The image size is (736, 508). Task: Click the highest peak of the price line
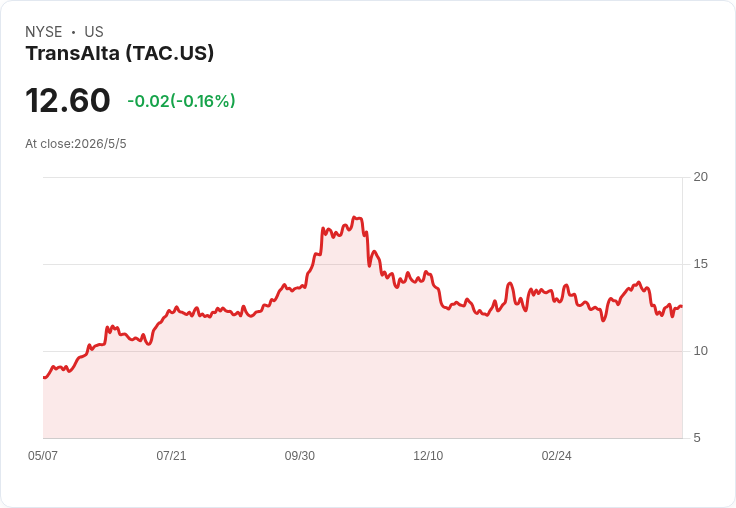[x=355, y=217]
